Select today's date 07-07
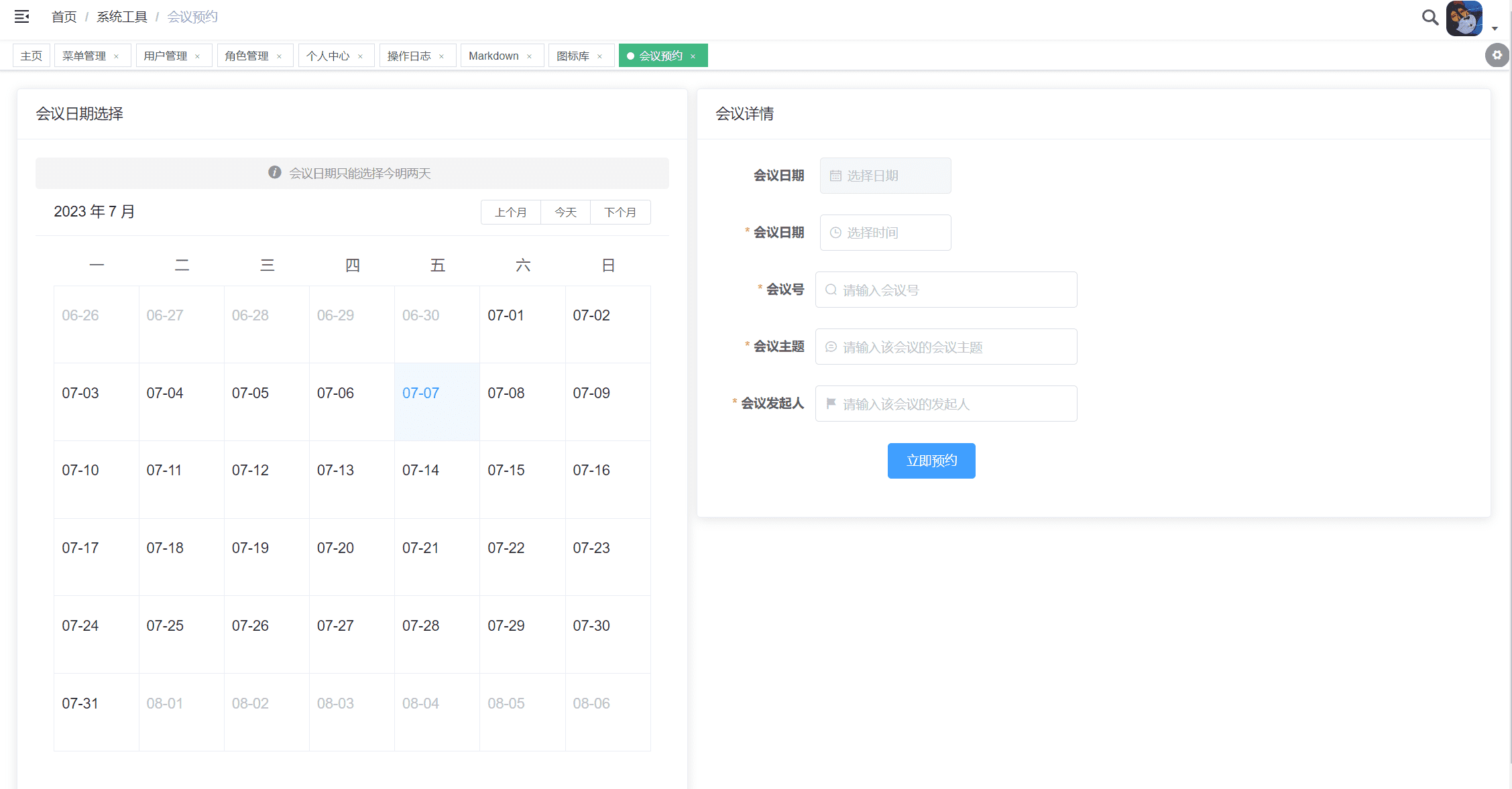This screenshot has height=789, width=1512. pos(437,402)
